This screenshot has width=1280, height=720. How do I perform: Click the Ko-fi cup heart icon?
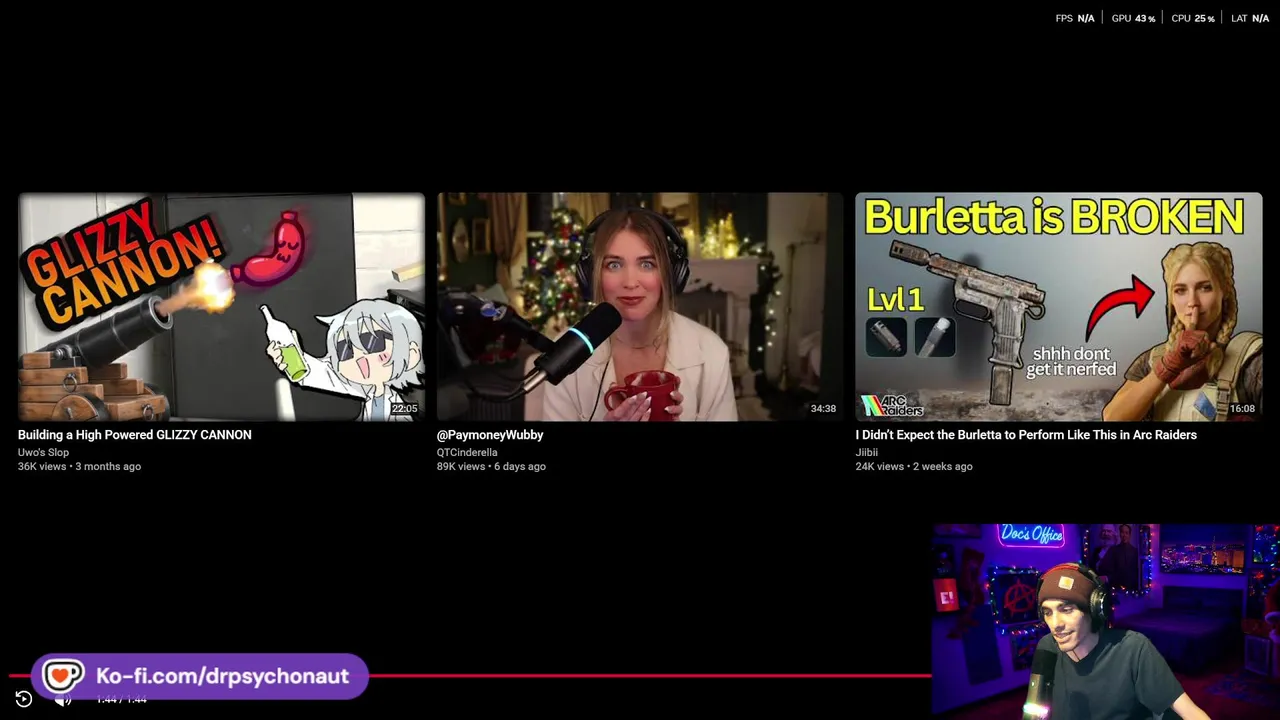62,676
